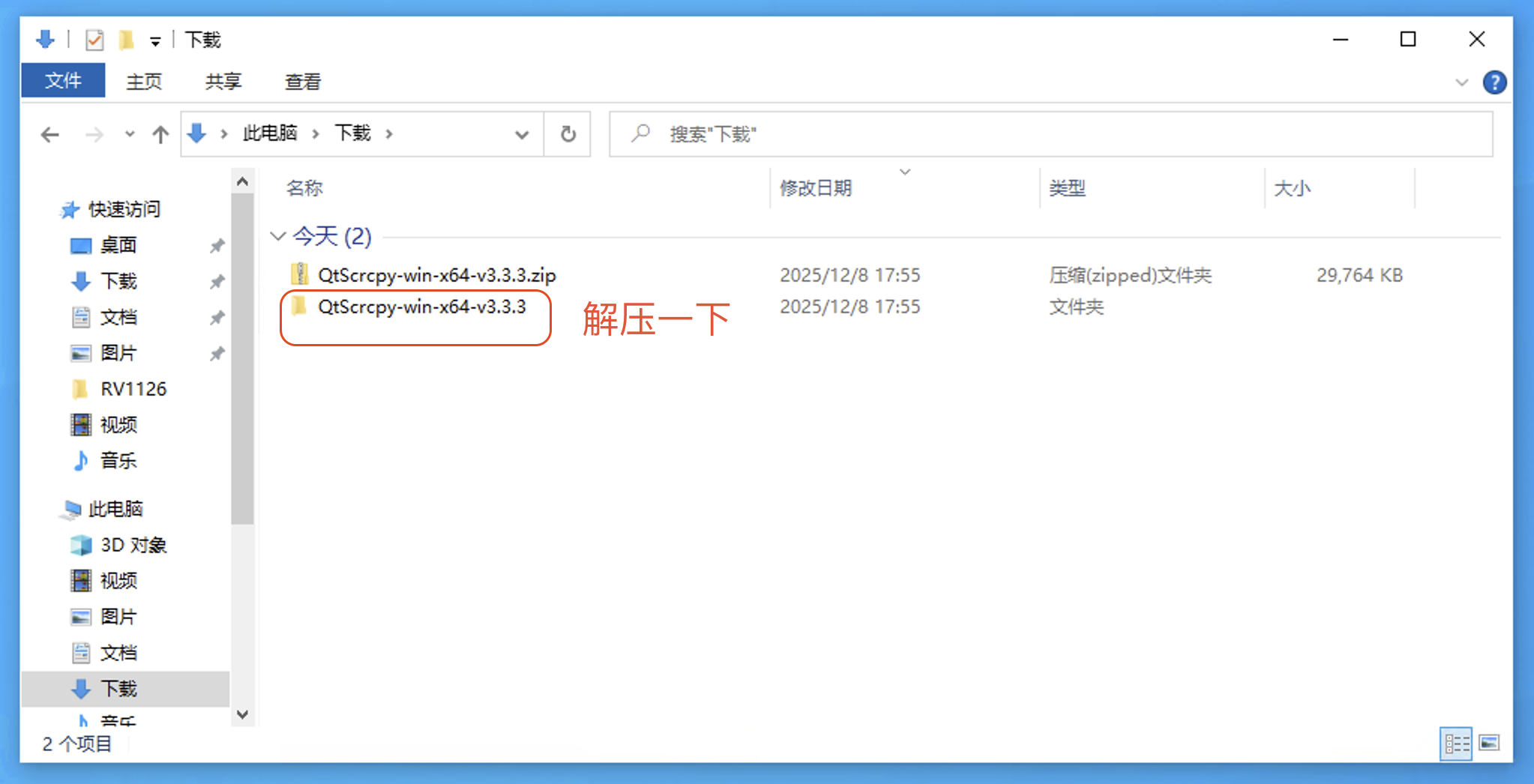
Task: Open the 文件 menu tab
Action: point(63,81)
